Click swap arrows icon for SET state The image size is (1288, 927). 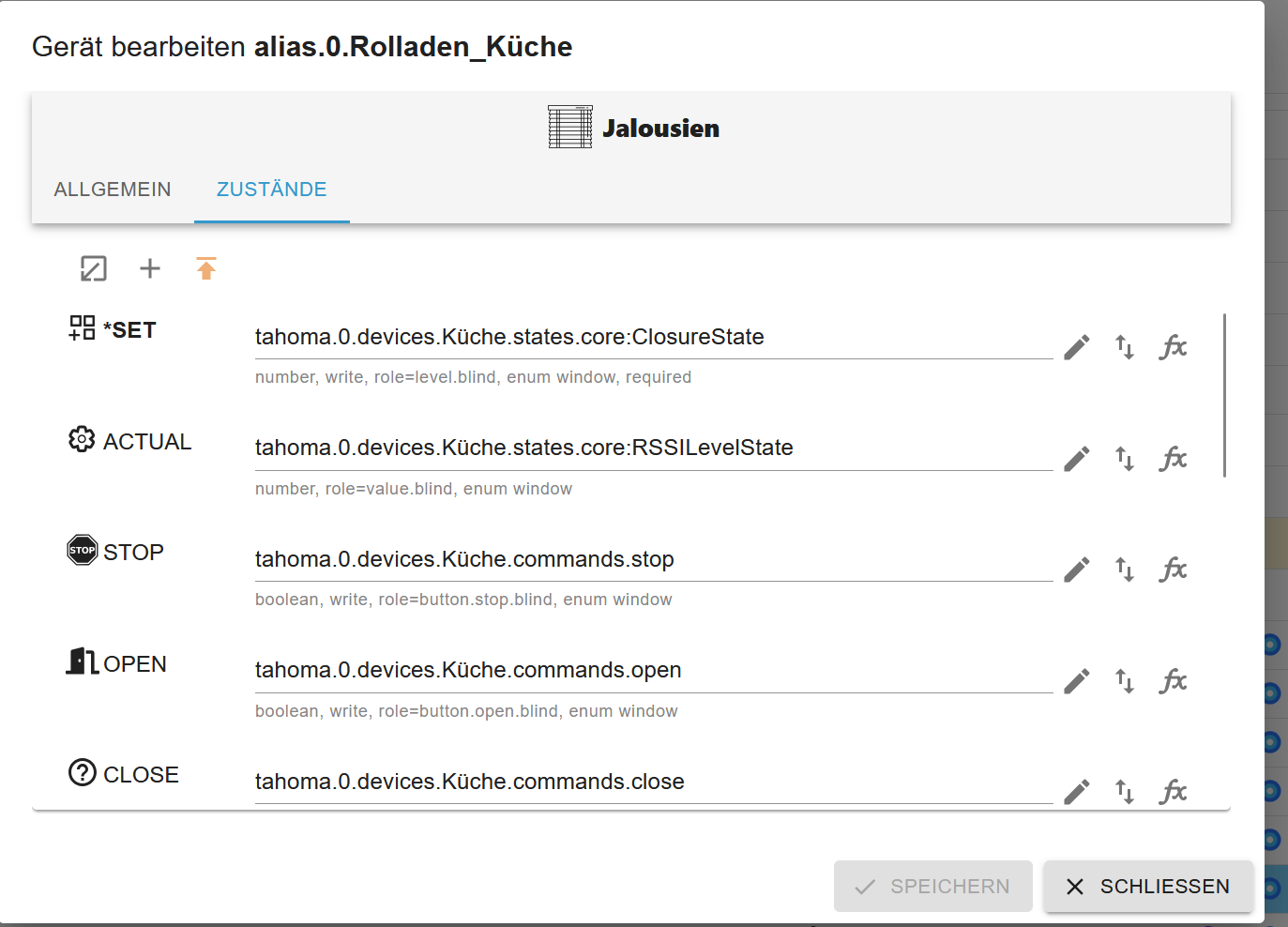(1125, 348)
